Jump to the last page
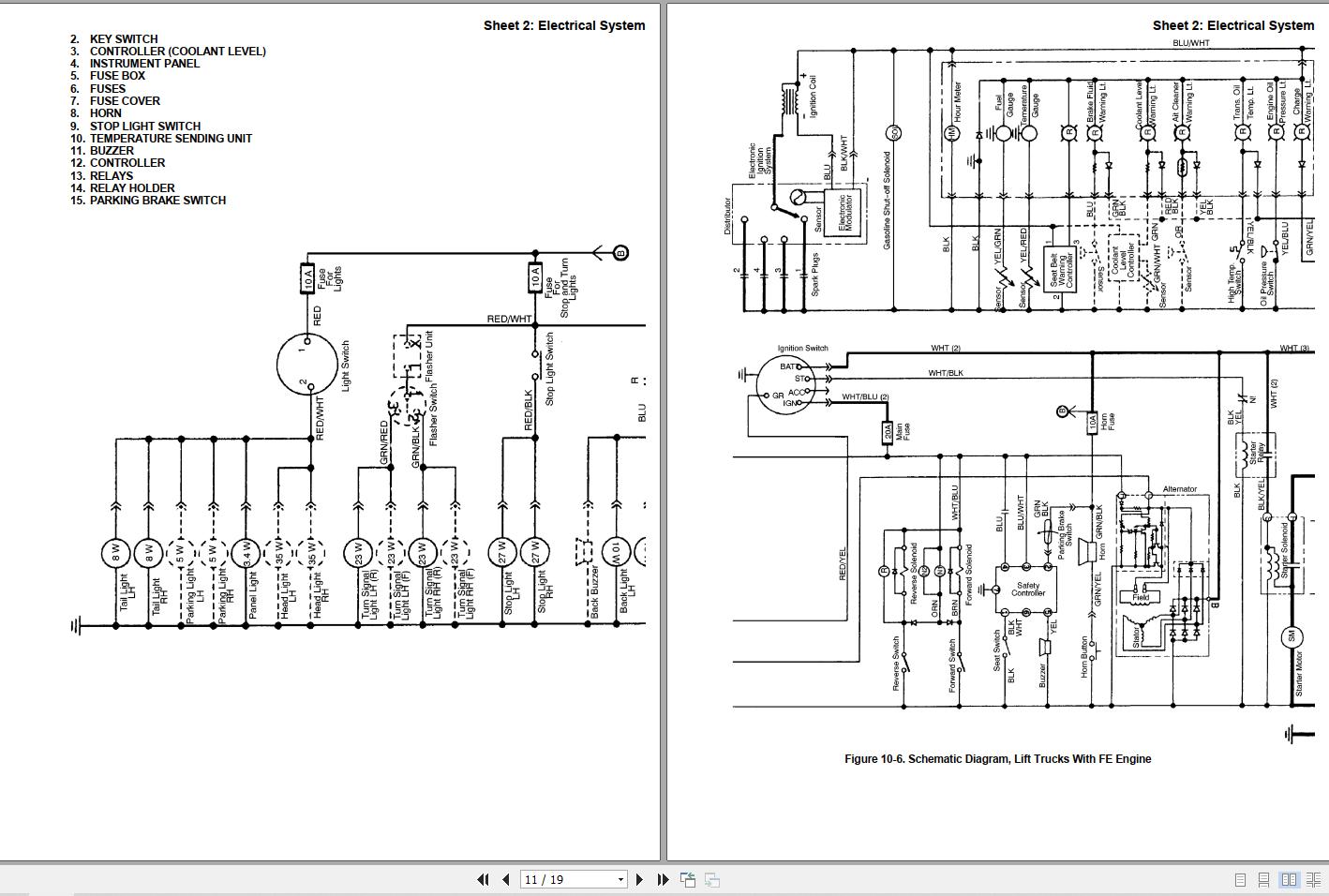 (663, 879)
